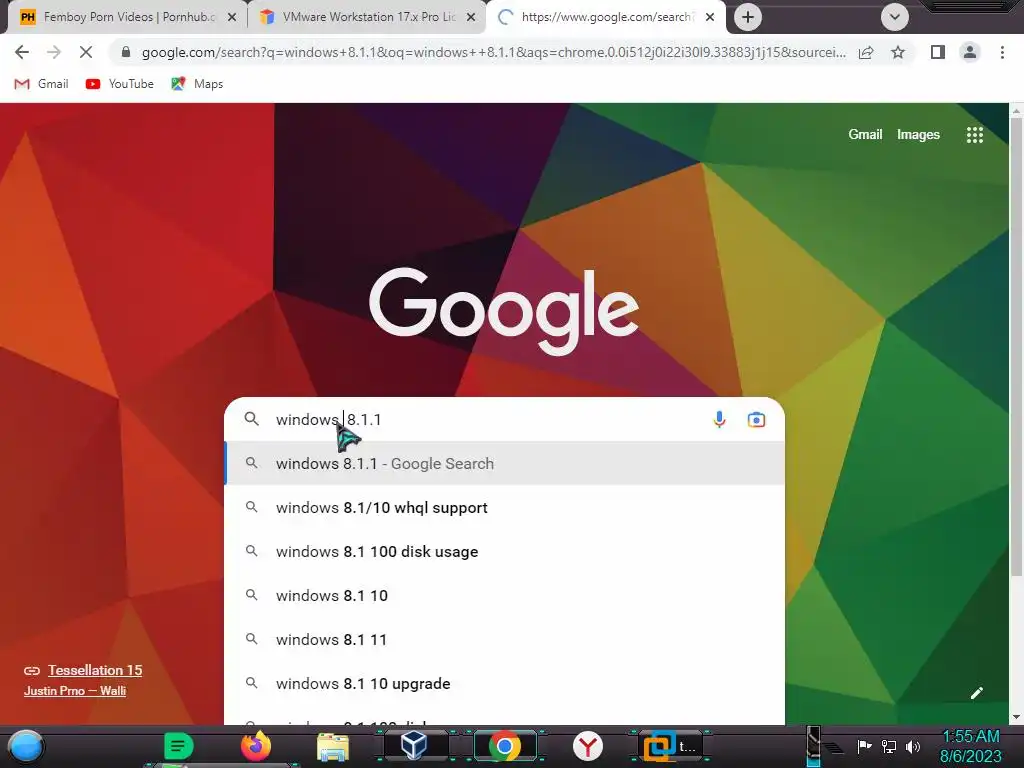Open VMware Workstation taskbar item
1024x768 pixels.
pos(669,746)
